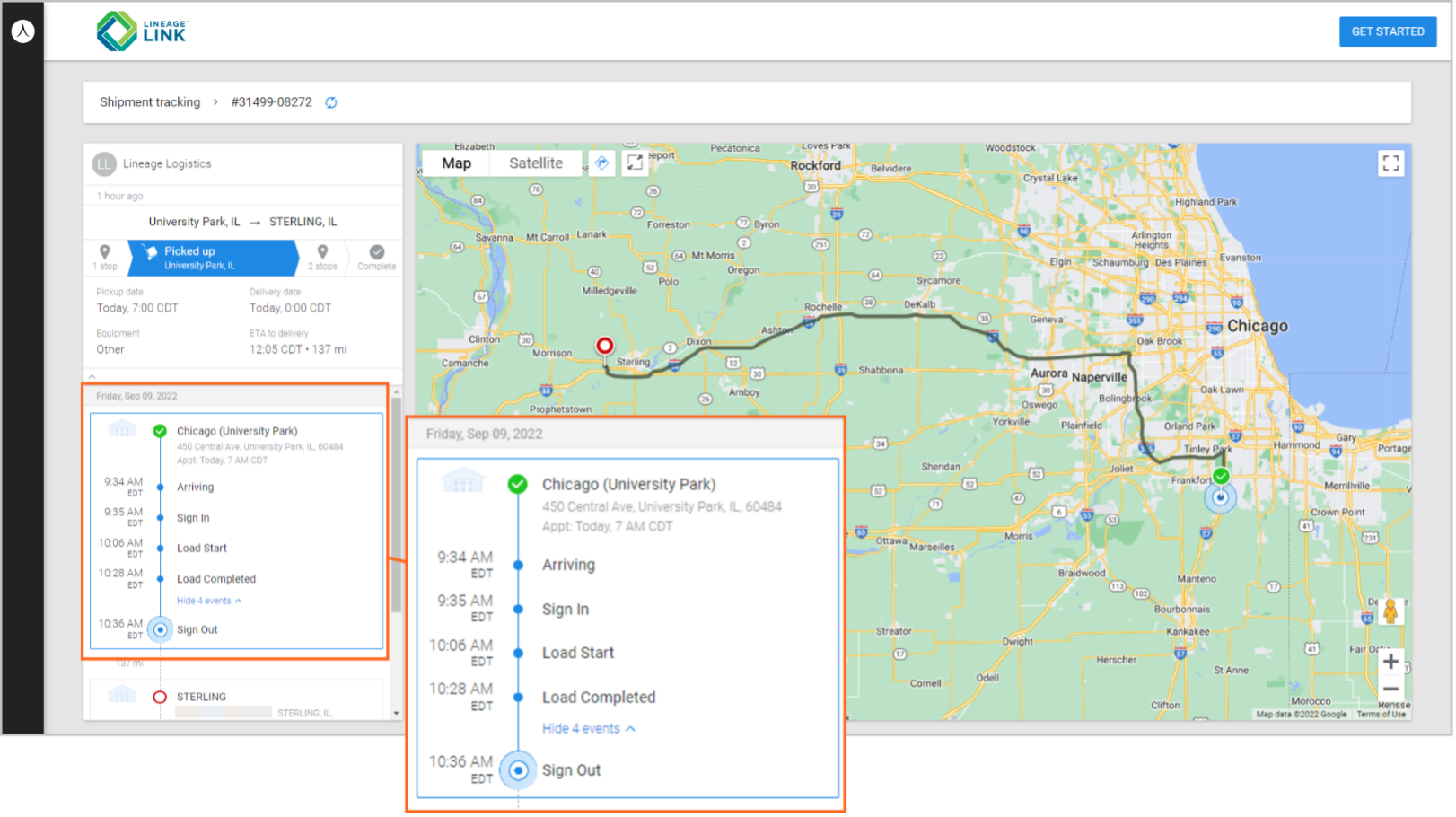
Task: Click the red destination marker near Sterling
Action: pos(605,347)
